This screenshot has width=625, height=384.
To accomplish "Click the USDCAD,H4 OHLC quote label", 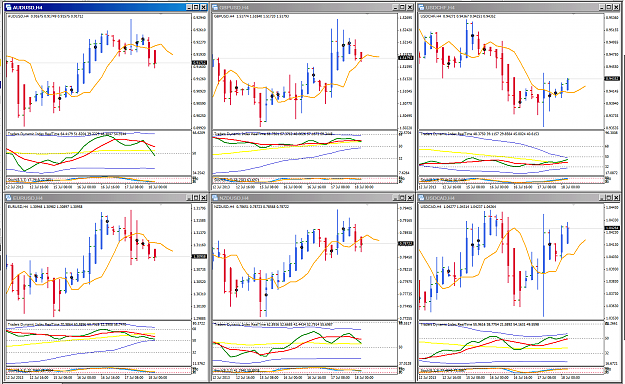I will (458, 207).
